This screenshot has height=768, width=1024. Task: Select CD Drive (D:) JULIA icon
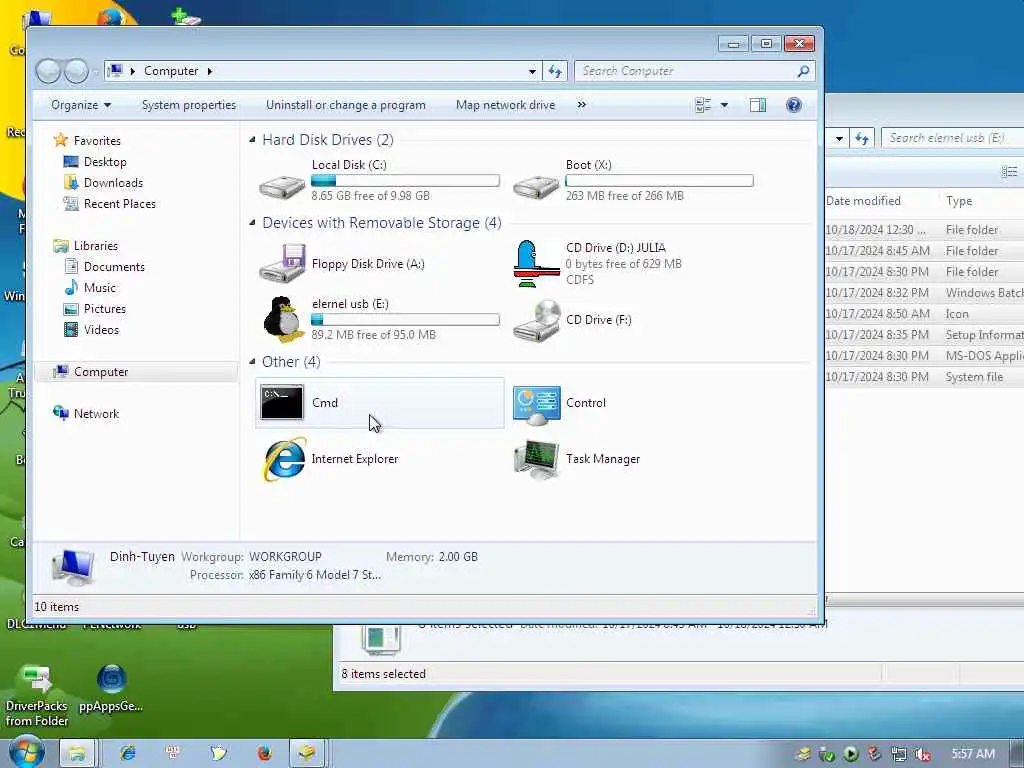[536, 263]
